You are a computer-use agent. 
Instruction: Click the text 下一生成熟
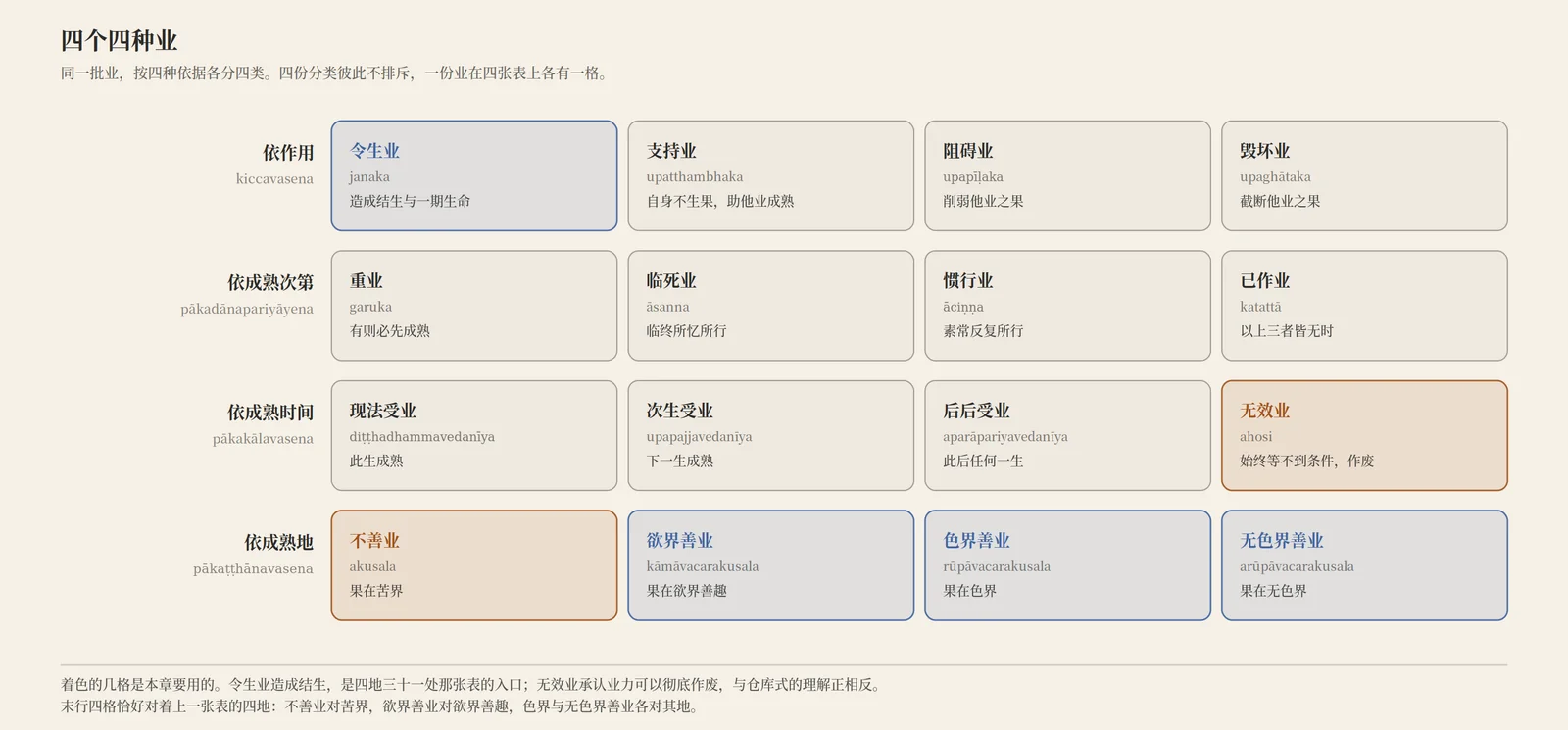point(679,461)
